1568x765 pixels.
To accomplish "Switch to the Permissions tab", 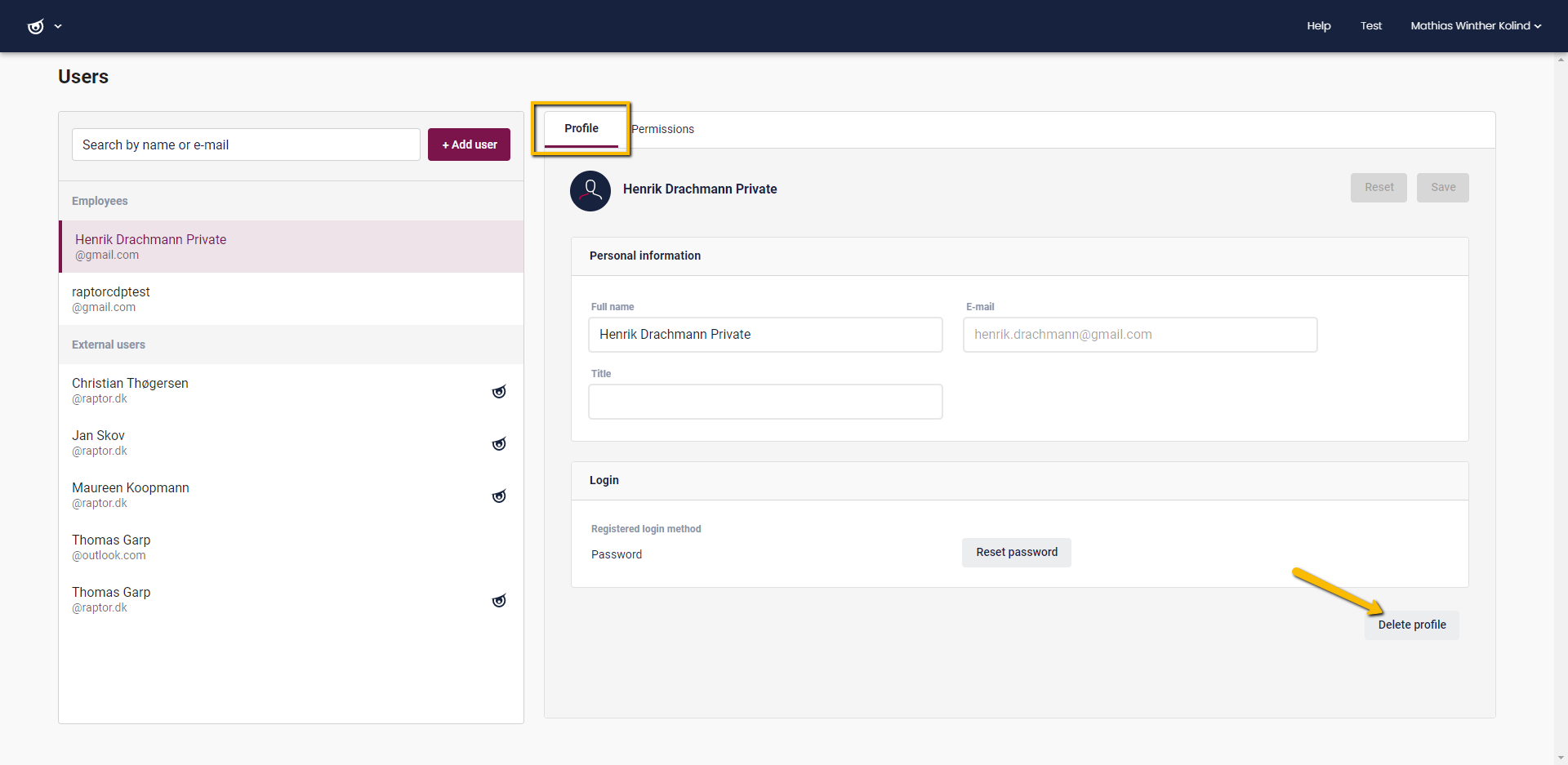I will coord(662,129).
